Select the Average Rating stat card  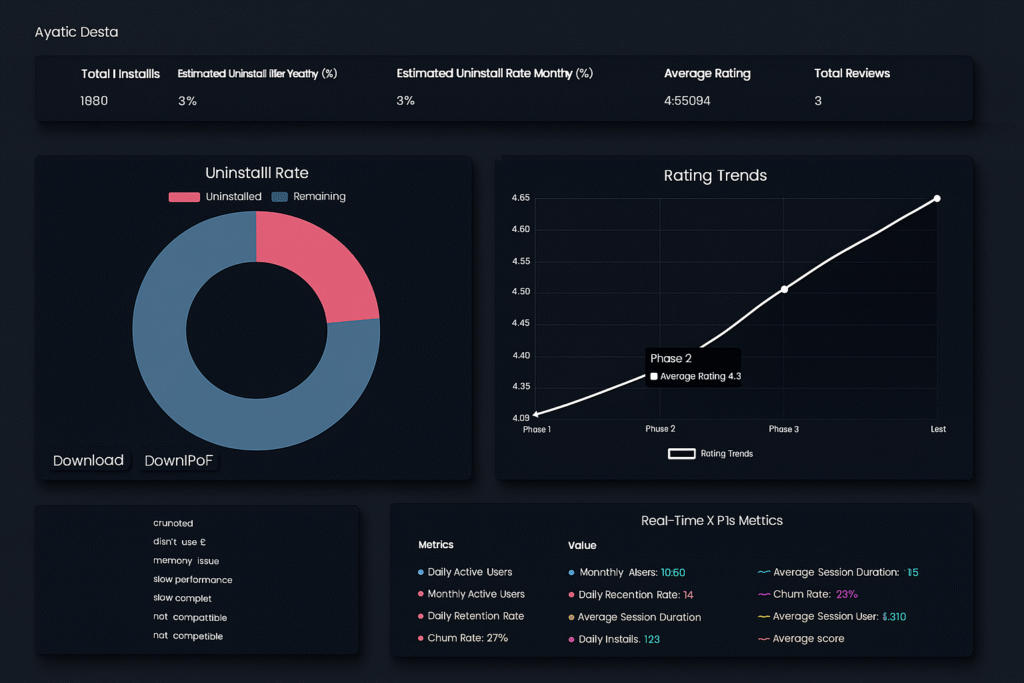707,87
